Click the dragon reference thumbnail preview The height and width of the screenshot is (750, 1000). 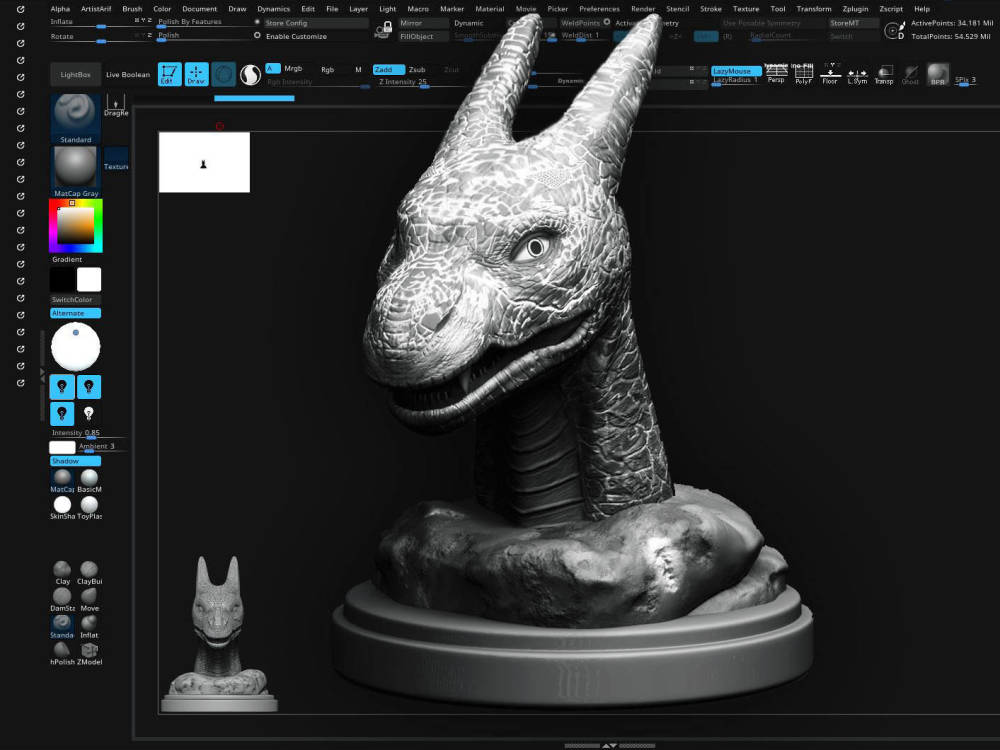tap(219, 634)
